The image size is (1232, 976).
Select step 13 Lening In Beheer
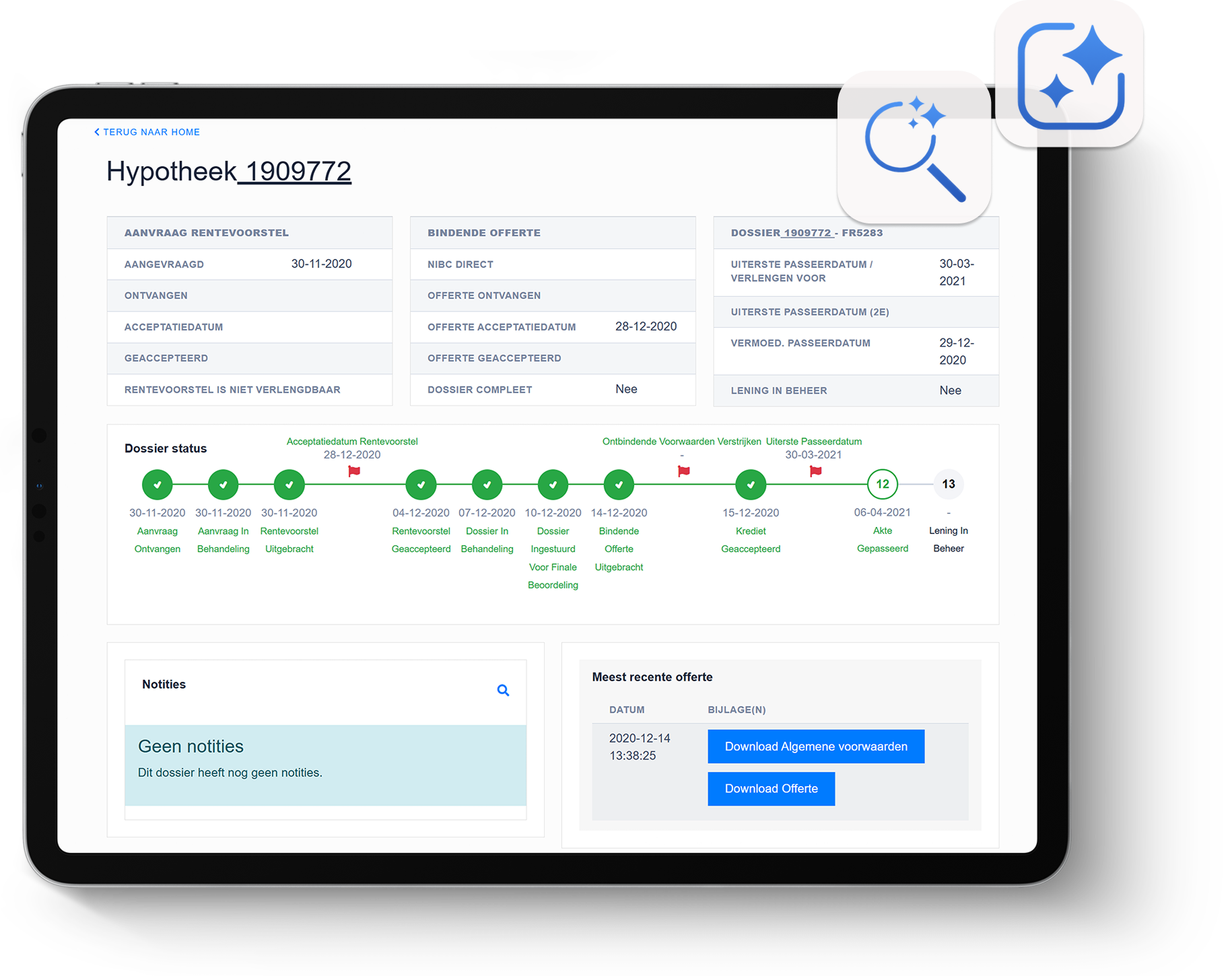[x=948, y=484]
